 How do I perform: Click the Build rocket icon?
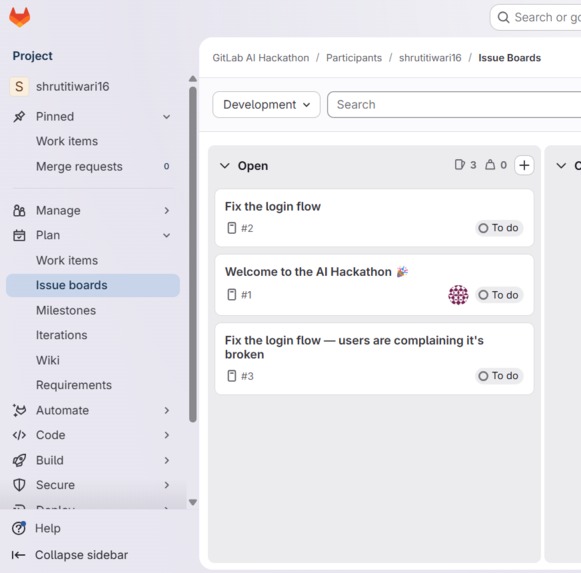(19, 460)
